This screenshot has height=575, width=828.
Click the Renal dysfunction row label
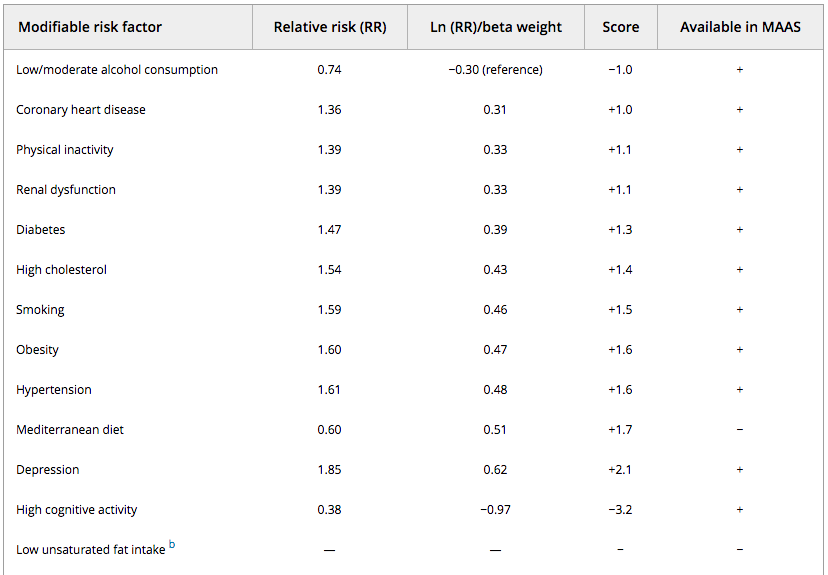pos(65,190)
